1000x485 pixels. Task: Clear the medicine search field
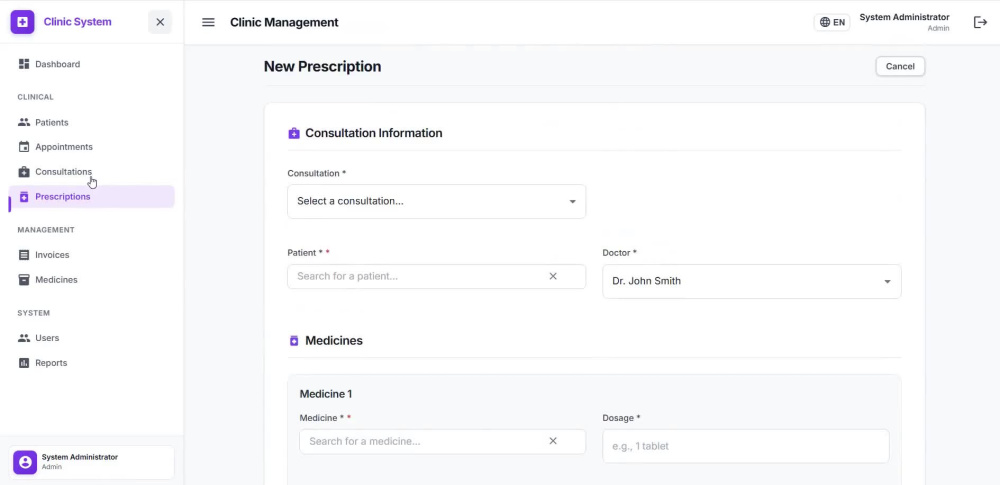553,441
